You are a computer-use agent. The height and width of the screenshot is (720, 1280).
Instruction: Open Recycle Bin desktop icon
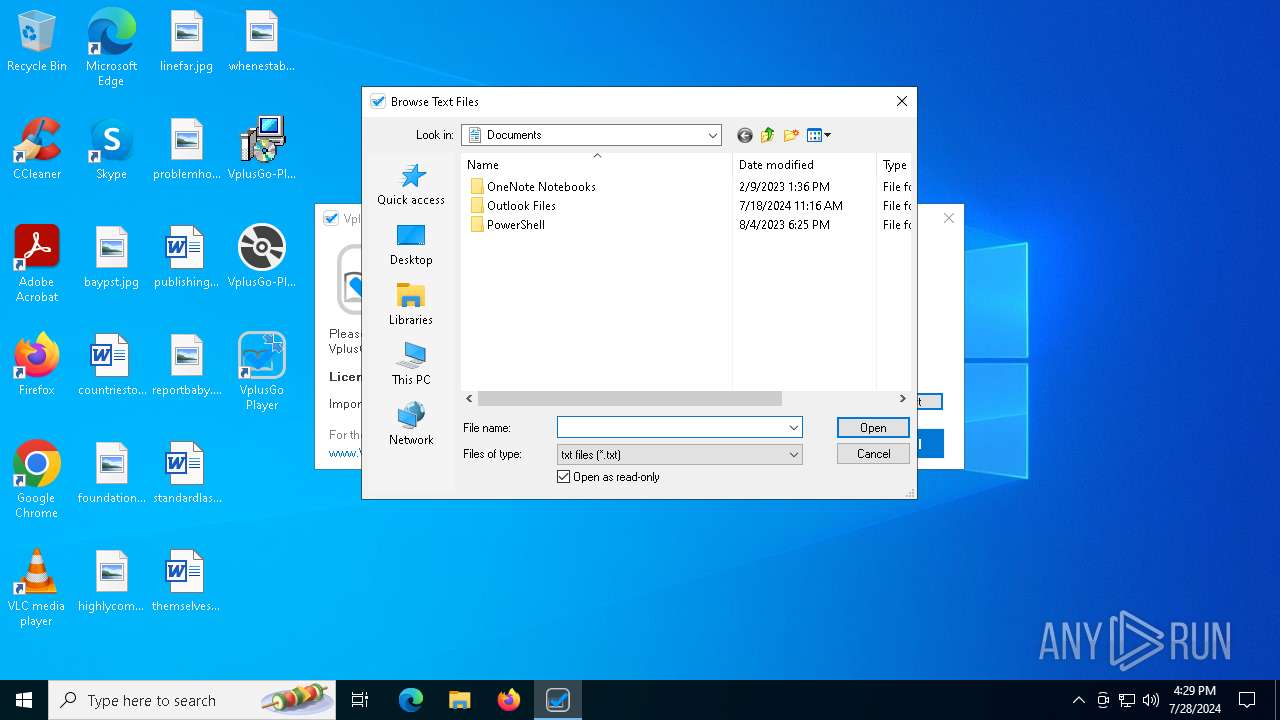click(x=37, y=42)
